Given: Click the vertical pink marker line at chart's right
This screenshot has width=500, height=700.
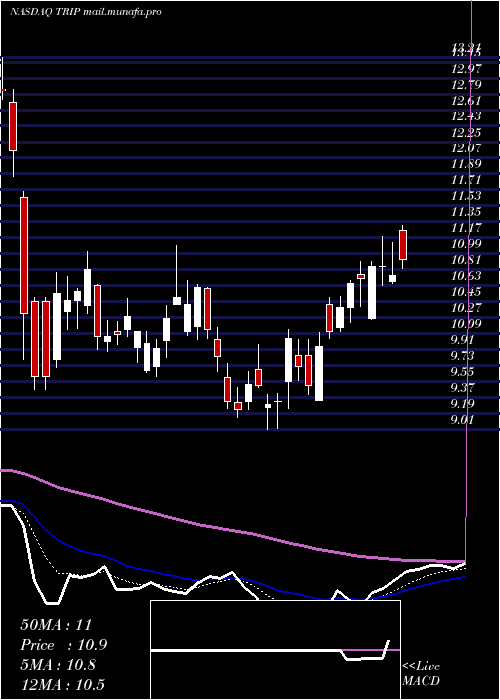Looking at the screenshot, I should 469,281.
